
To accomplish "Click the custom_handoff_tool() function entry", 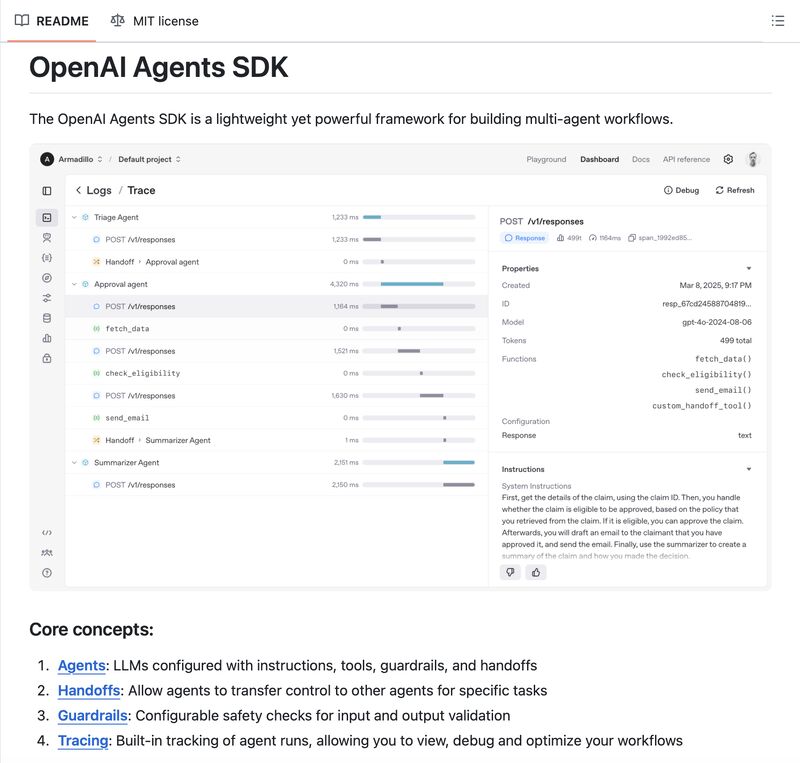I will (702, 406).
